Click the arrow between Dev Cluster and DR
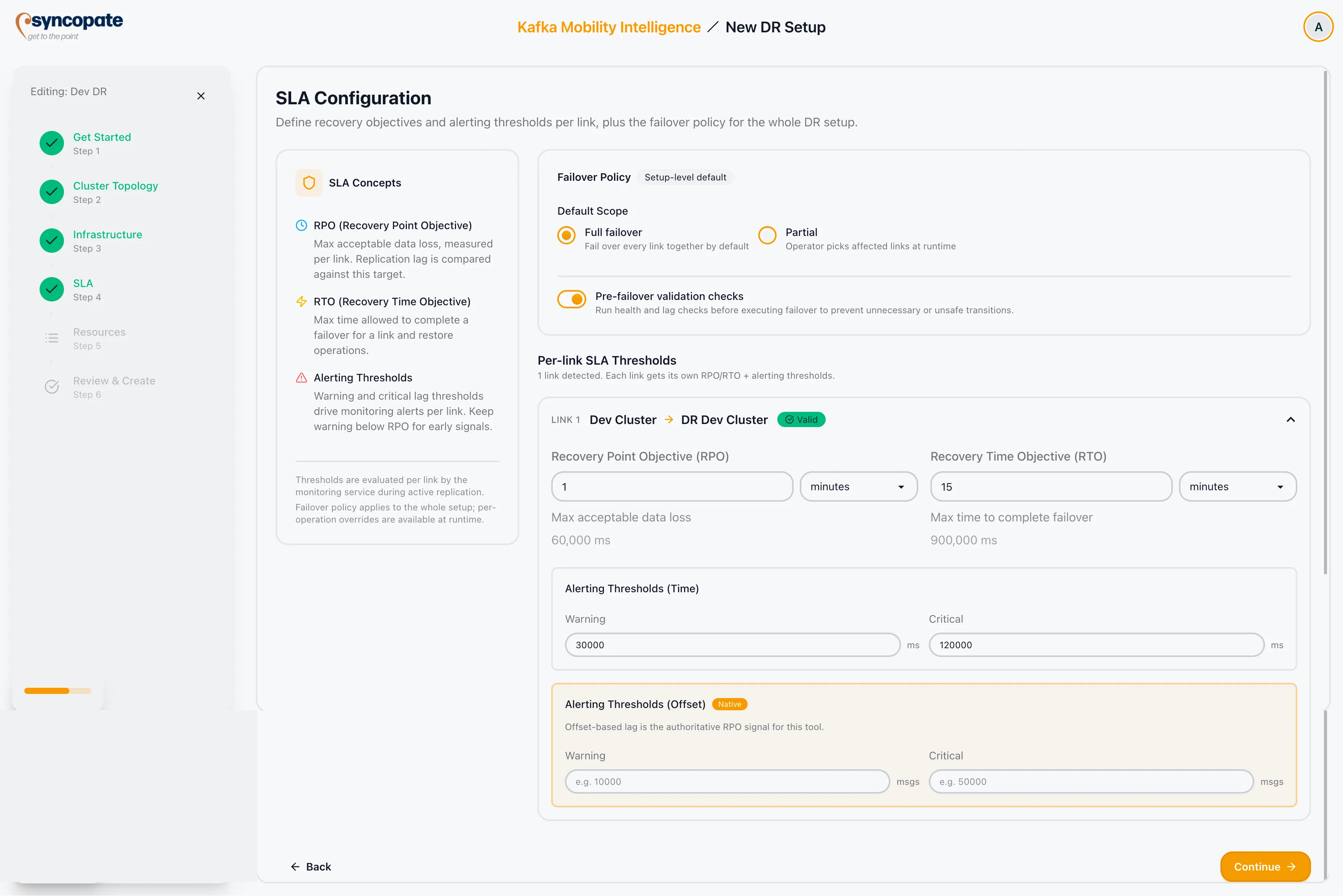1343x896 pixels. coord(668,420)
